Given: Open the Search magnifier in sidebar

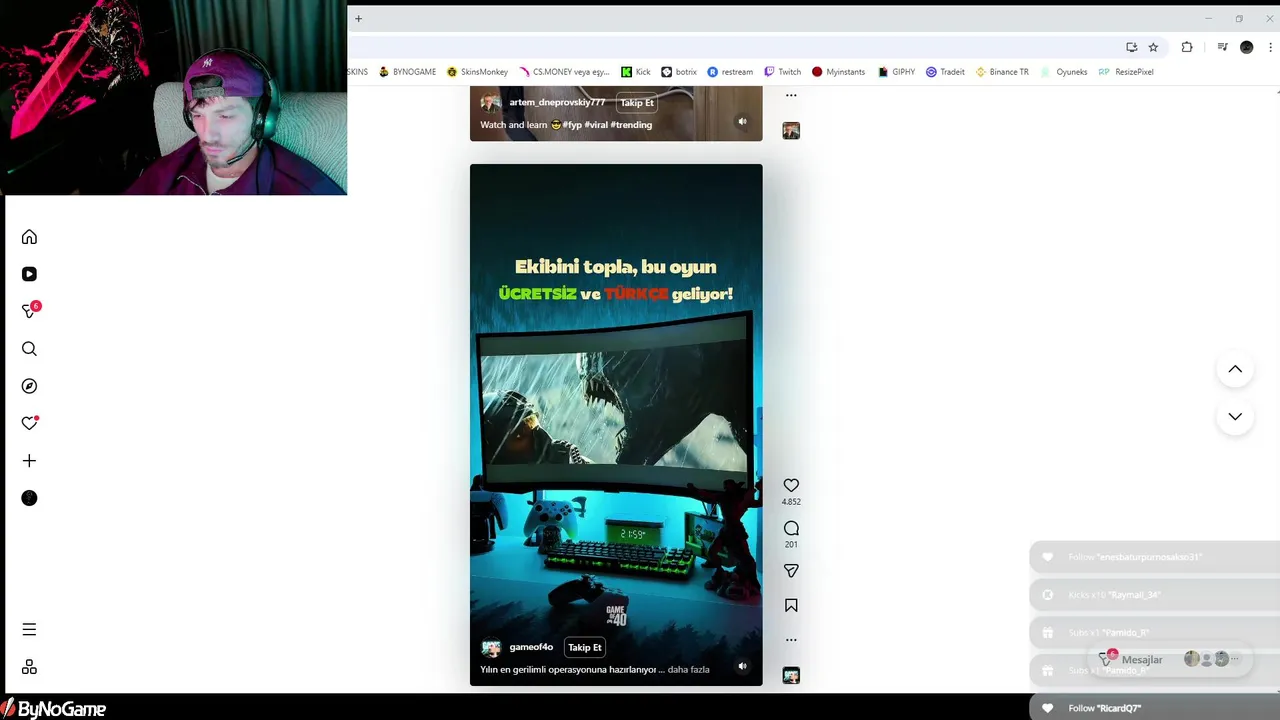Looking at the screenshot, I should pyautogui.click(x=29, y=349).
